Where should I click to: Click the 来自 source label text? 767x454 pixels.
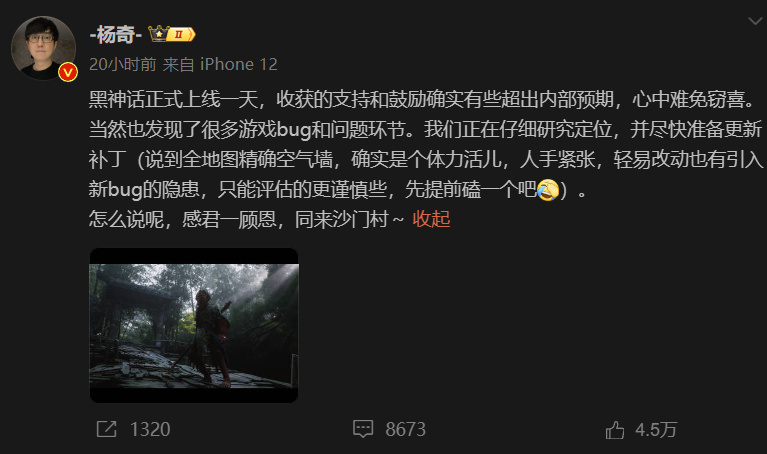(179, 64)
